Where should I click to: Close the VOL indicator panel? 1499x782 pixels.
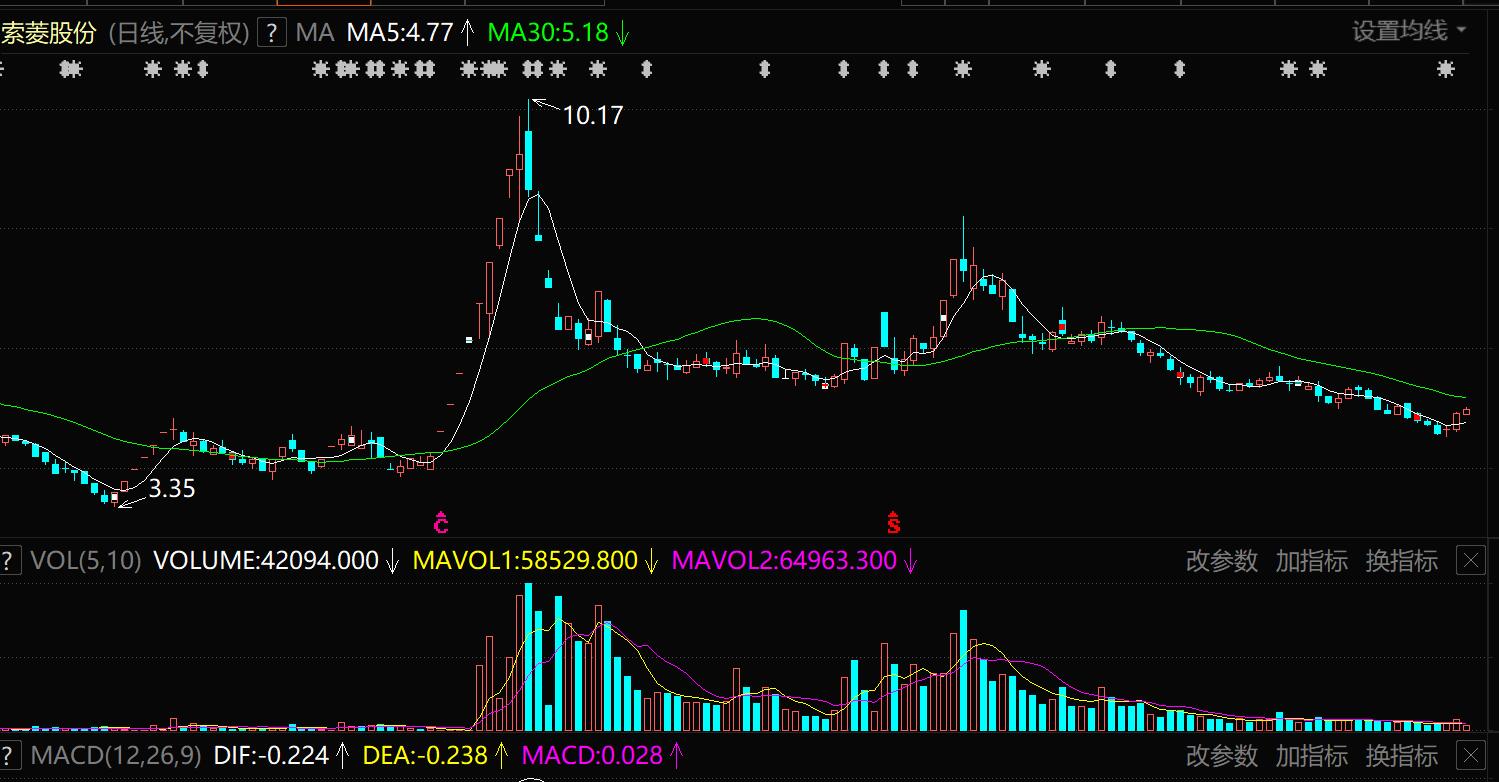point(1471,561)
